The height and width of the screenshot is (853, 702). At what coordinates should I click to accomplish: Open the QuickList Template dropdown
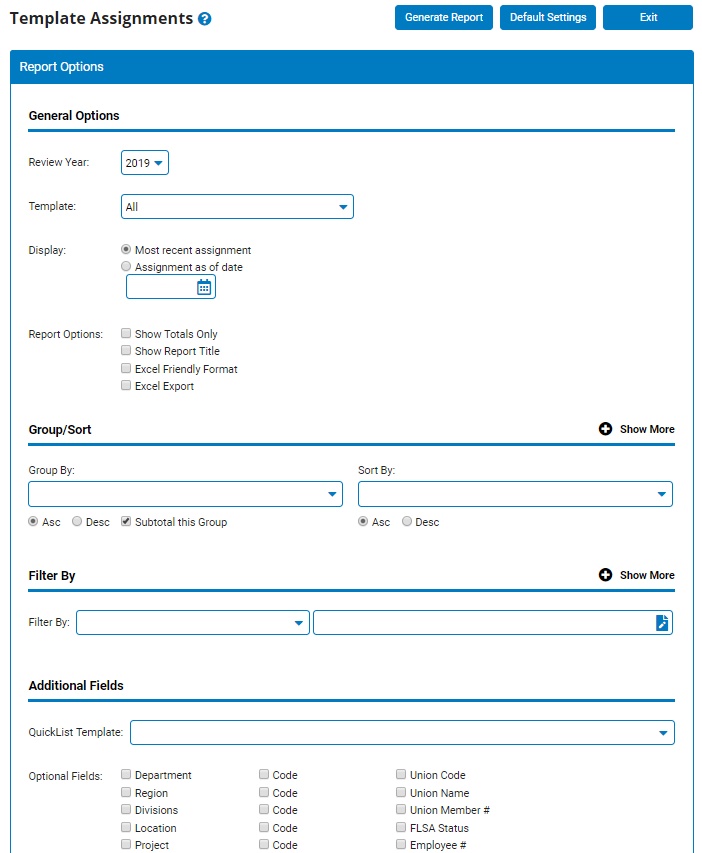point(402,732)
